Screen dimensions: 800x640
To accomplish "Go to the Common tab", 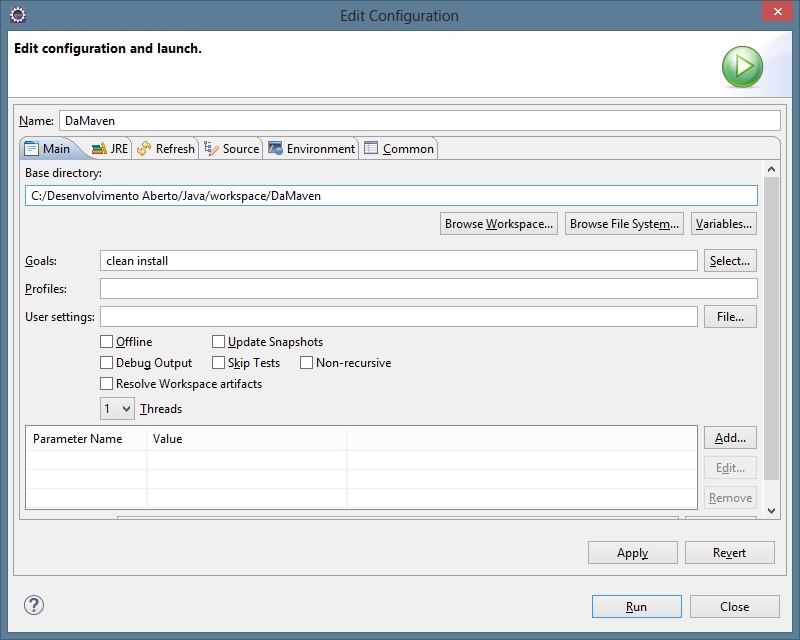I will tap(399, 148).
